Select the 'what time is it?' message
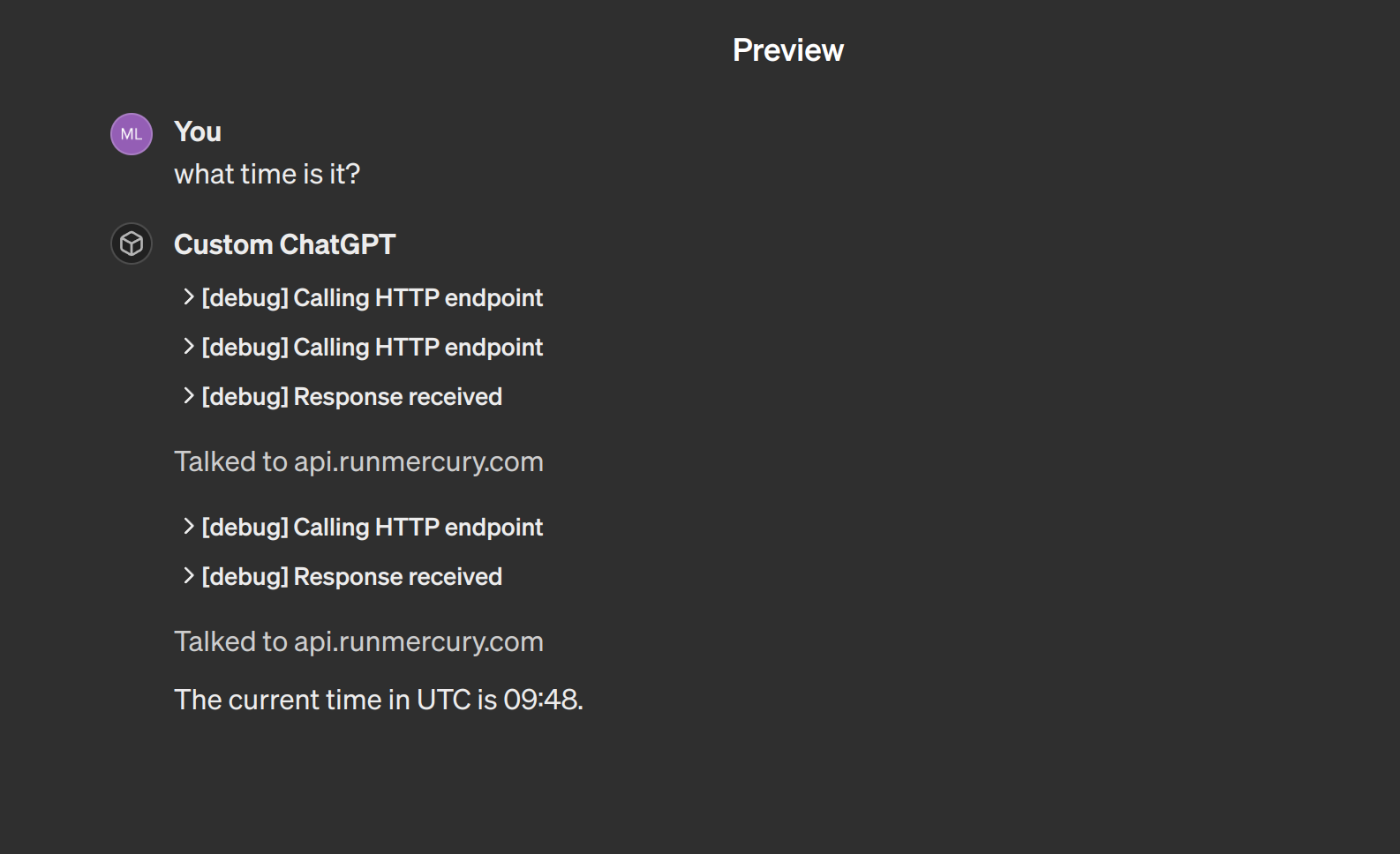The width and height of the screenshot is (1400, 854). pos(267,174)
